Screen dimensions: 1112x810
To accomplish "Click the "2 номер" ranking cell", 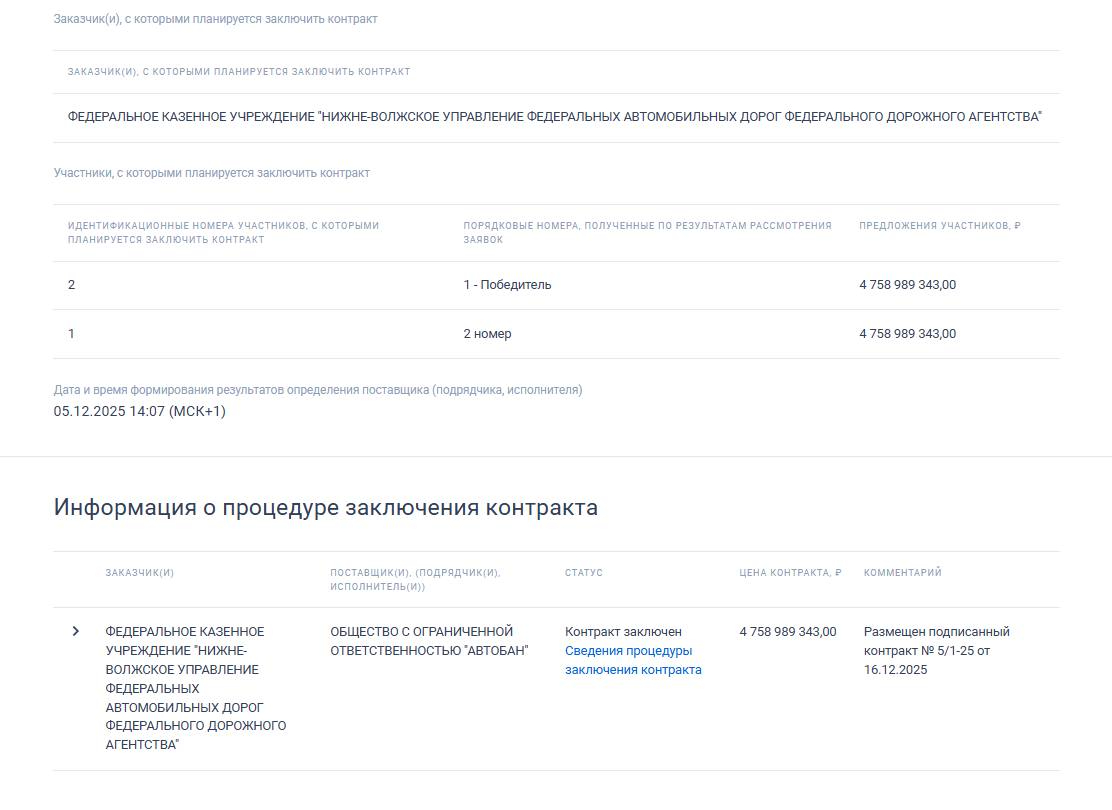I will 487,334.
